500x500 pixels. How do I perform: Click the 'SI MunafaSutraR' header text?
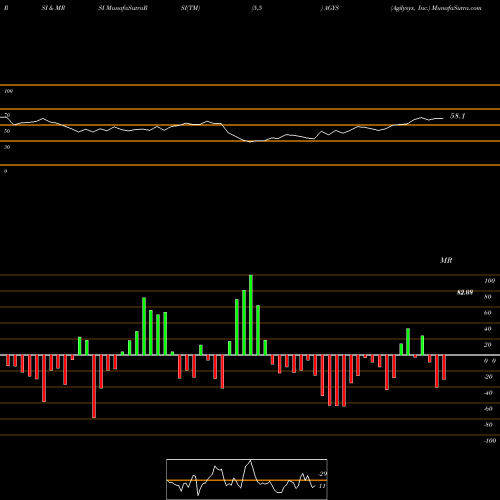123,8
